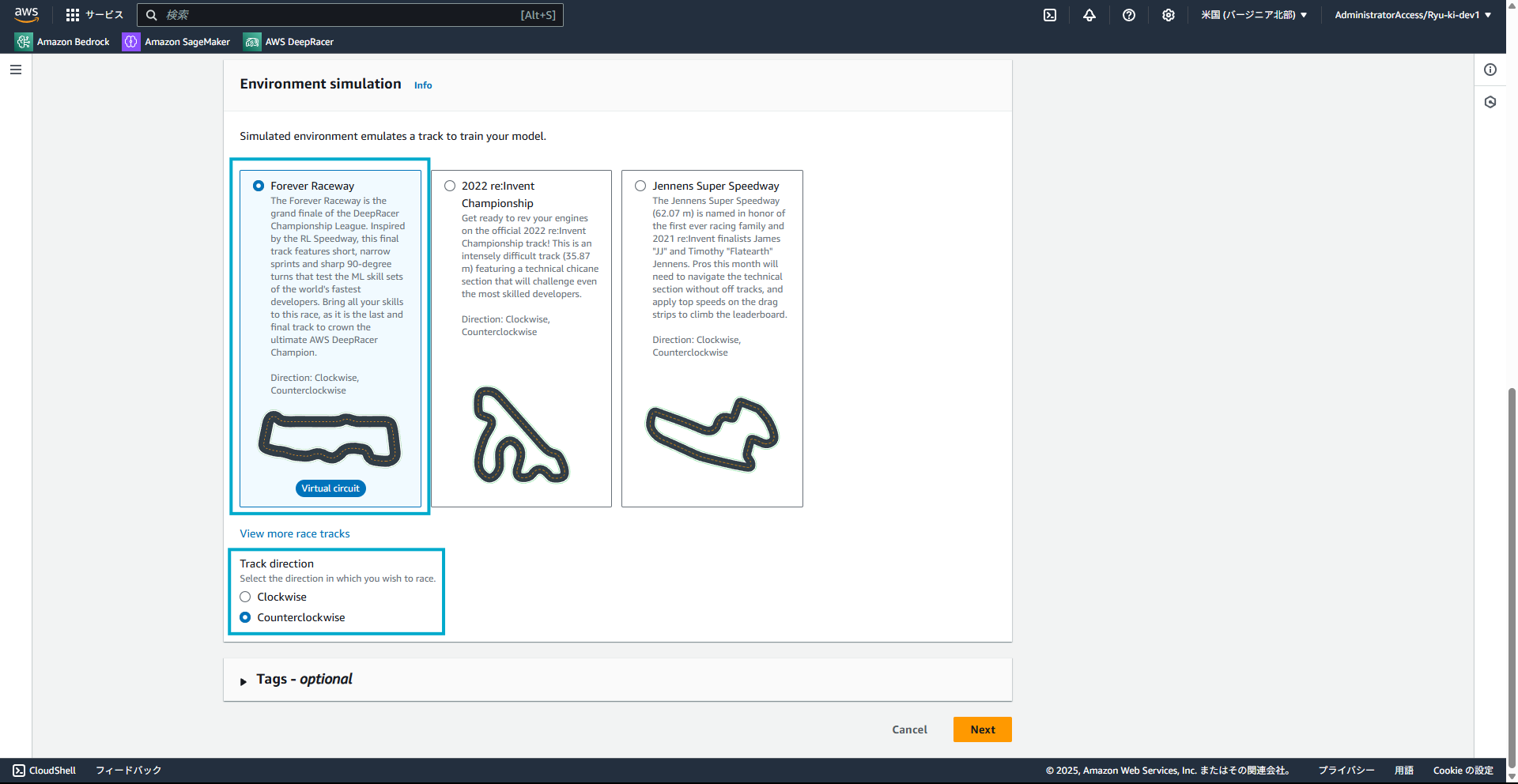1518x784 pixels.
Task: Select the 2022 re:Invent Championship track
Action: [450, 186]
